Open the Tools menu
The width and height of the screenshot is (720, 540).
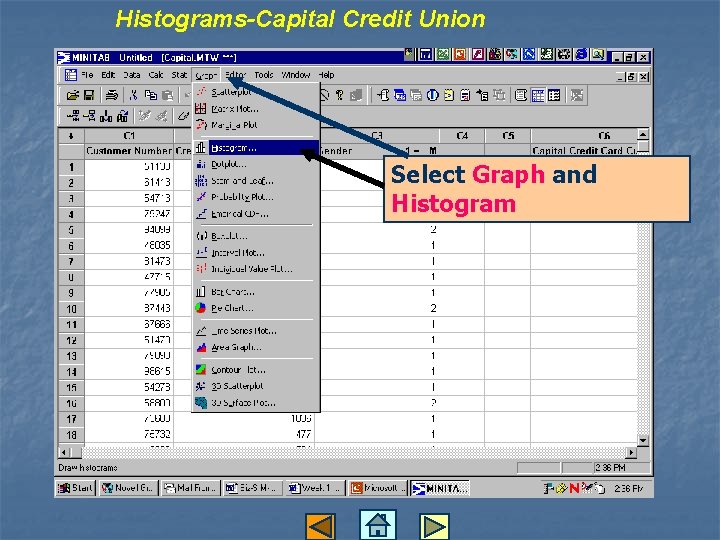[264, 75]
